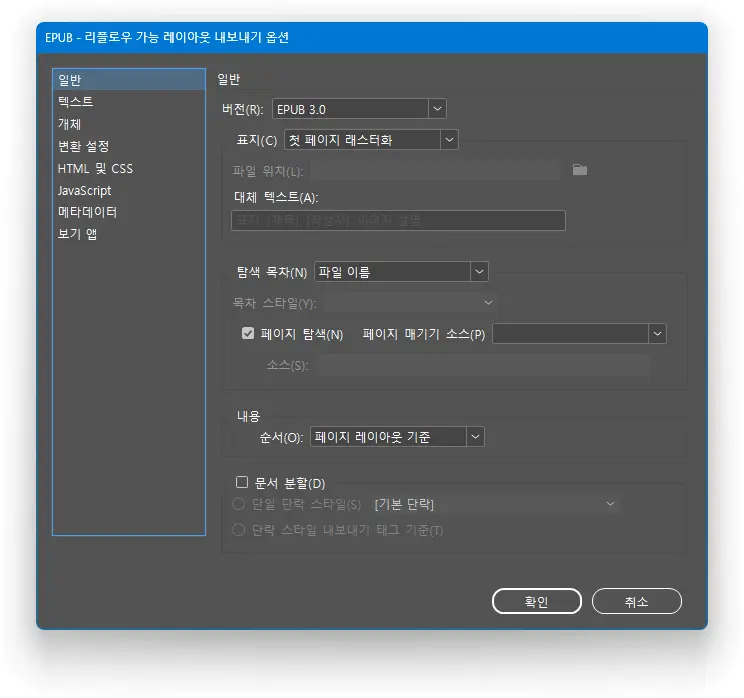Select 일반 in the category list
Image resolution: width=744 pixels, height=698 pixels.
[129, 80]
